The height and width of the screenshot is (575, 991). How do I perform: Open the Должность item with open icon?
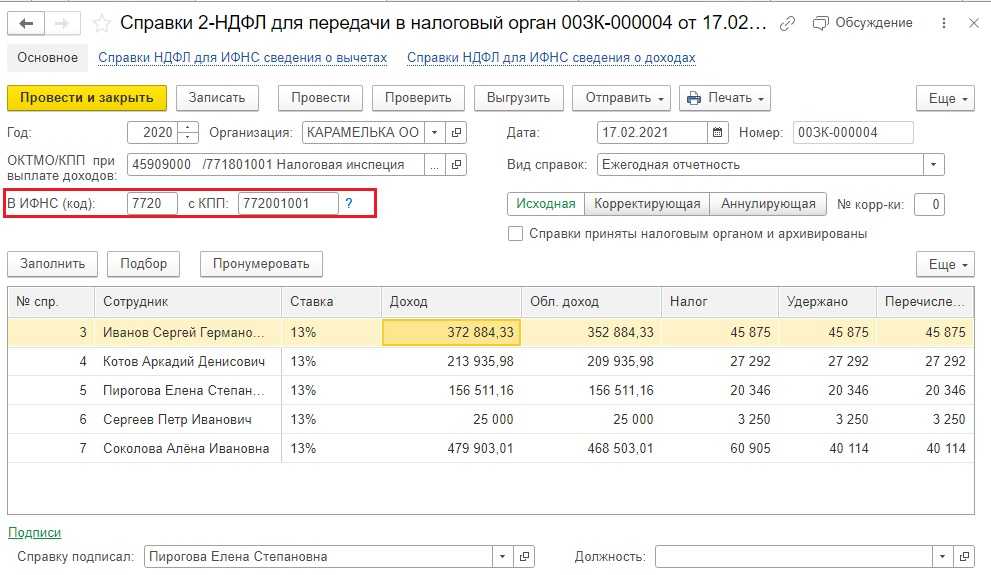point(964,557)
